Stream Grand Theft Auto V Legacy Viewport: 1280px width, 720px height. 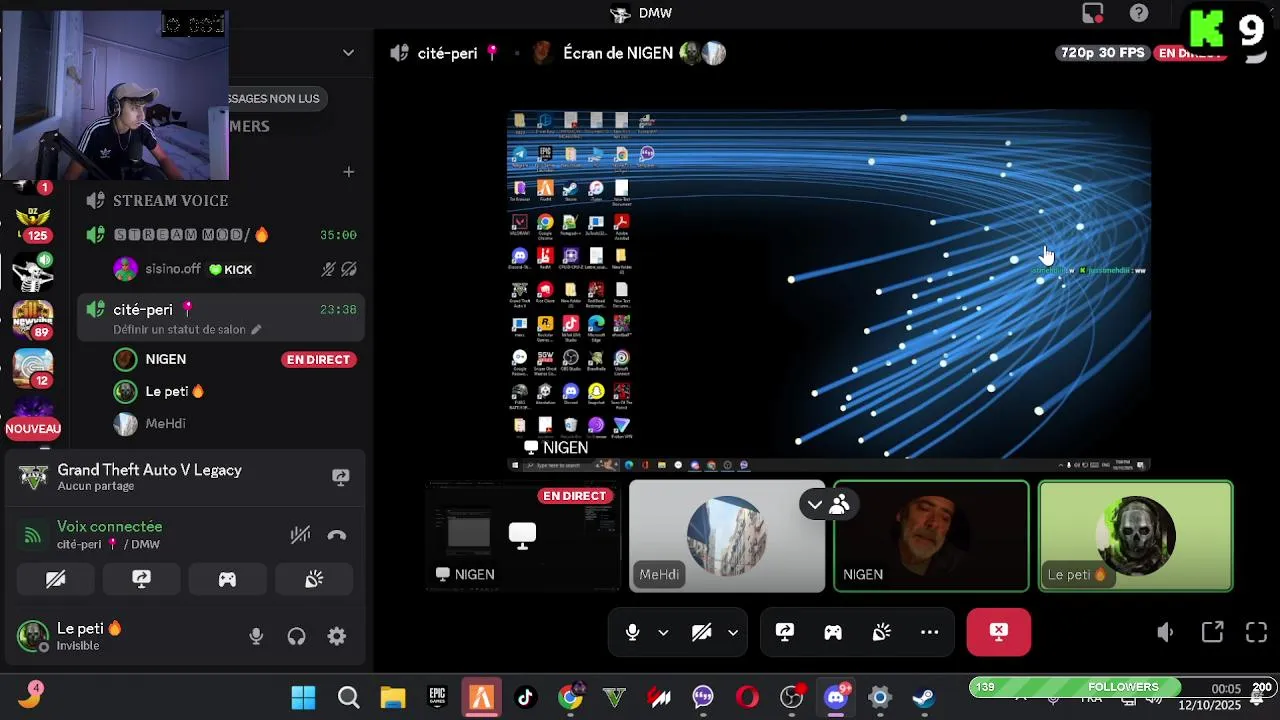[341, 477]
